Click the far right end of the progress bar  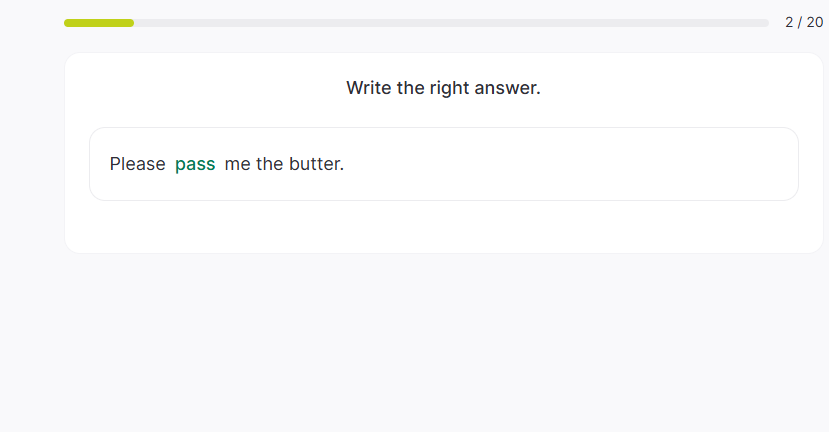coord(764,23)
